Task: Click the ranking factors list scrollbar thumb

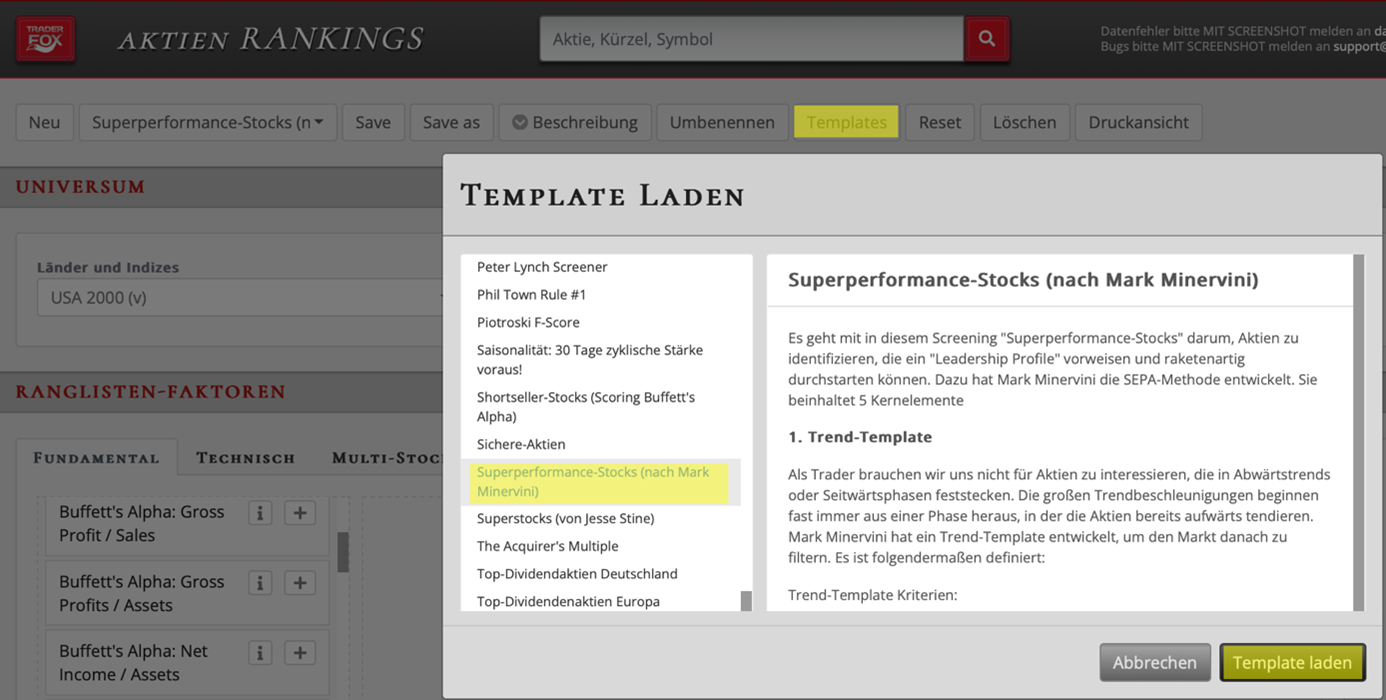Action: point(343,552)
